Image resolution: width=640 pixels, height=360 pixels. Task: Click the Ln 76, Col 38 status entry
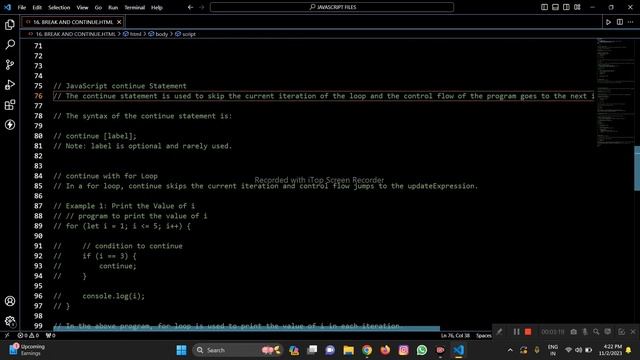coord(455,336)
